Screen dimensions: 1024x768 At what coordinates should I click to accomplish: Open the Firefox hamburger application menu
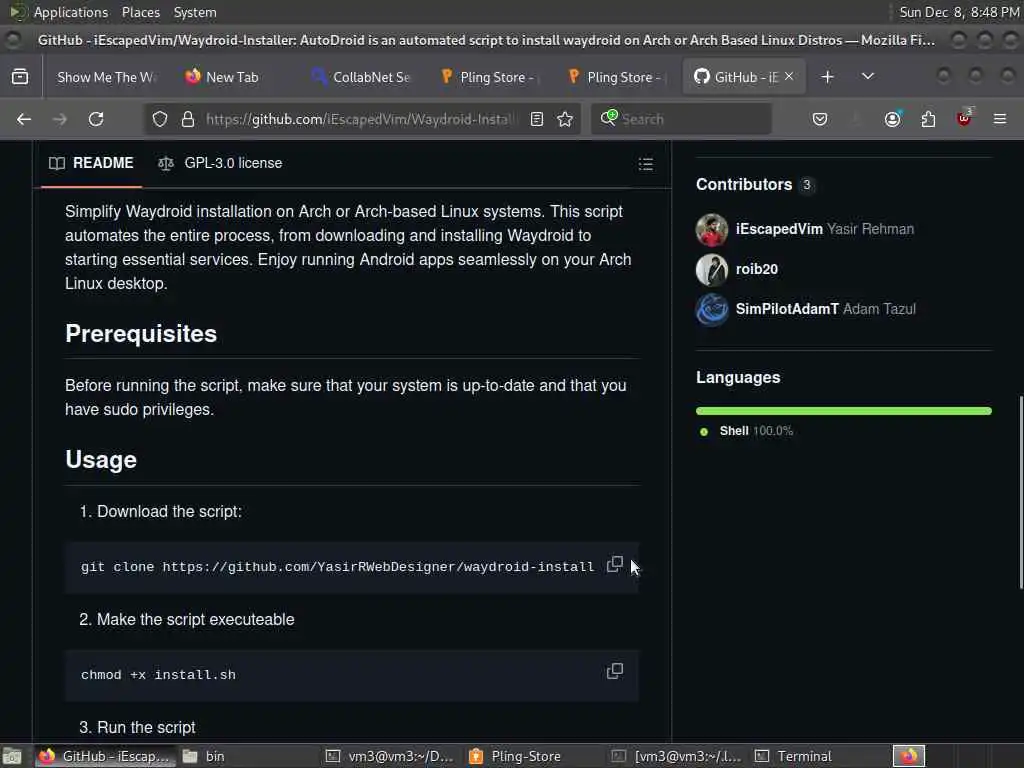coord(1000,119)
